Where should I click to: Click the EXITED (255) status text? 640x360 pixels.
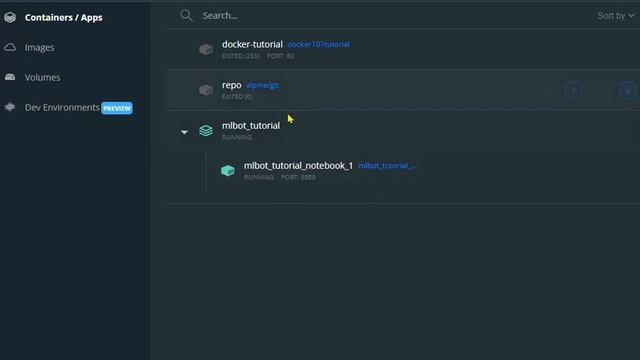241,56
